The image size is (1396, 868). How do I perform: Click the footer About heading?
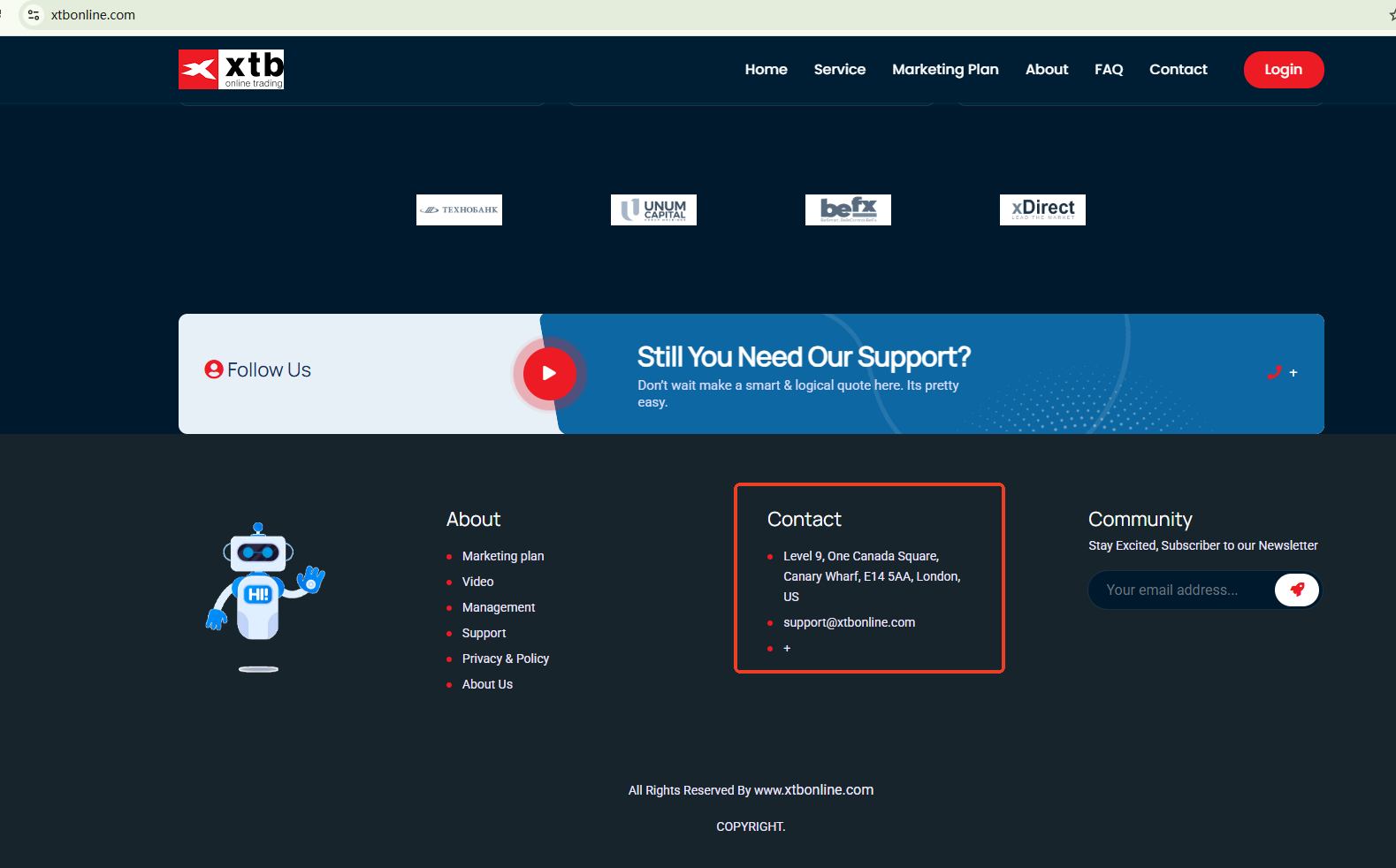pyautogui.click(x=473, y=519)
